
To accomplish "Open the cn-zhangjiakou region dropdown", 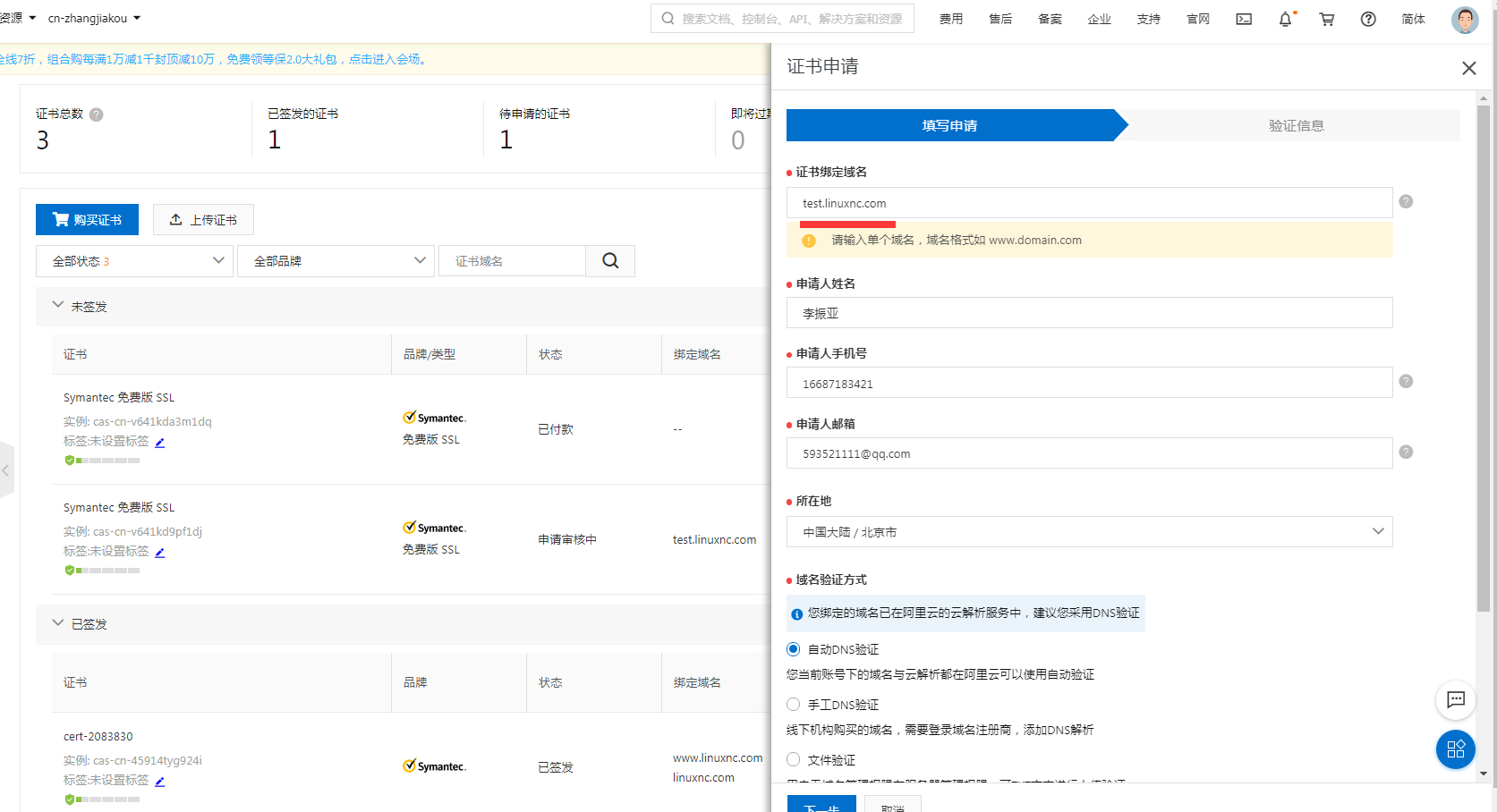I will coord(94,19).
